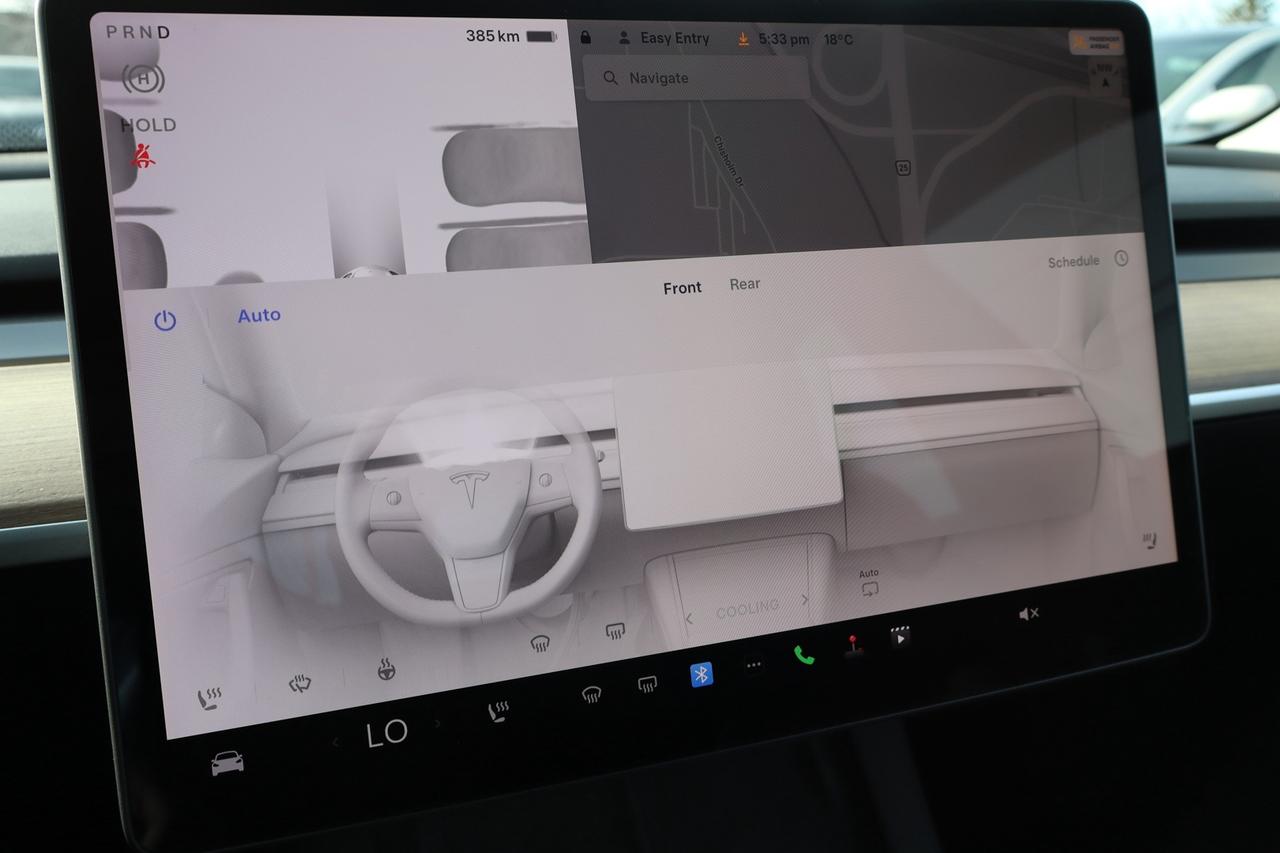Tap the Chisholm Dr label on the map
Viewport: 1280px width, 853px height.
[730, 161]
